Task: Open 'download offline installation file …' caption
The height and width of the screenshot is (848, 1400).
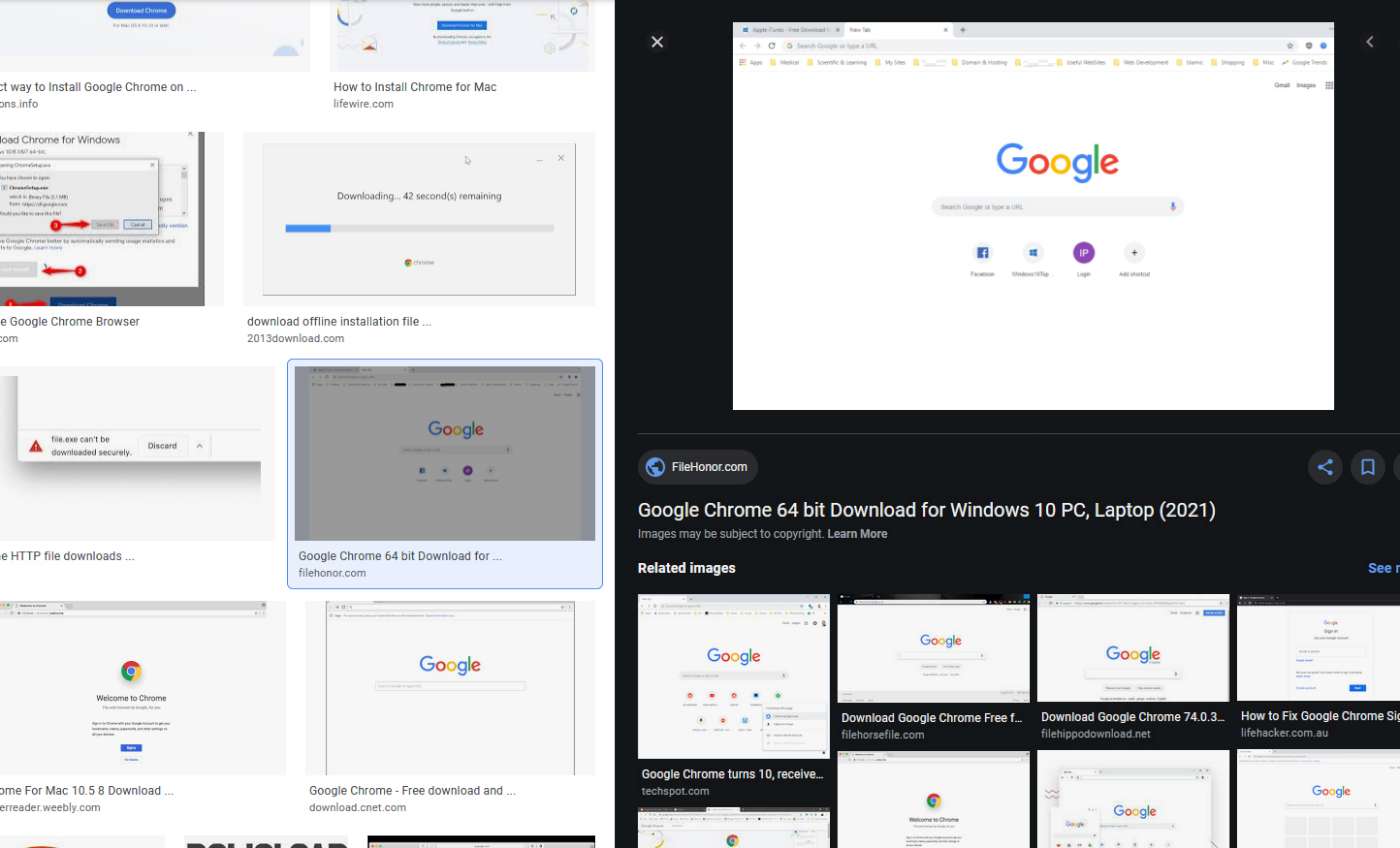Action: pos(339,322)
